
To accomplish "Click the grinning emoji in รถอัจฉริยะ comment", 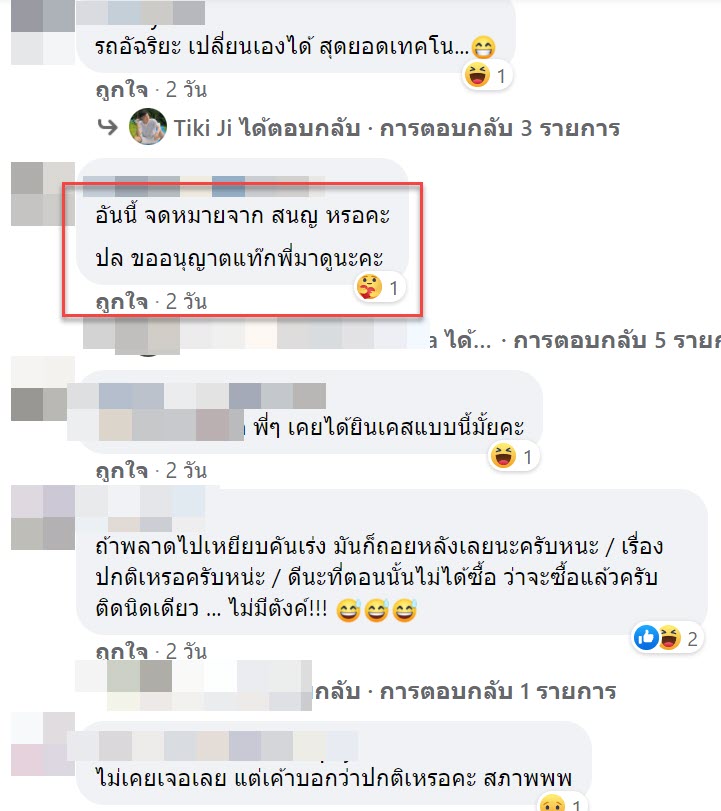I will pos(483,48).
